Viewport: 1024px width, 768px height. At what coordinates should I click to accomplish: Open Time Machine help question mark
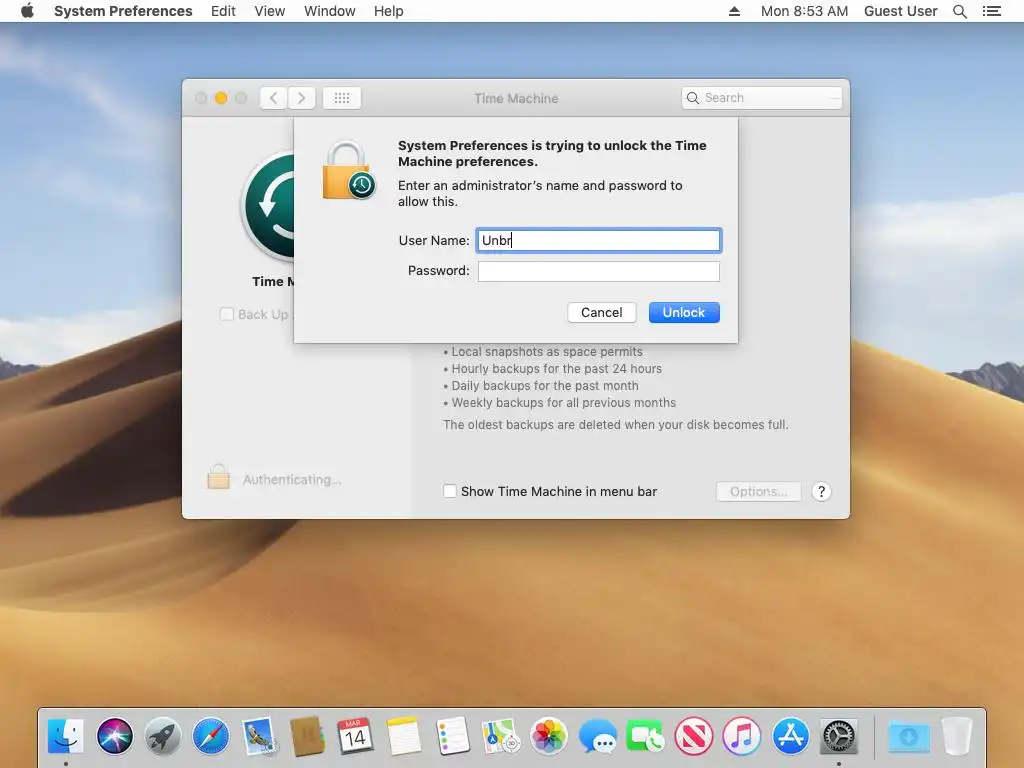point(821,492)
